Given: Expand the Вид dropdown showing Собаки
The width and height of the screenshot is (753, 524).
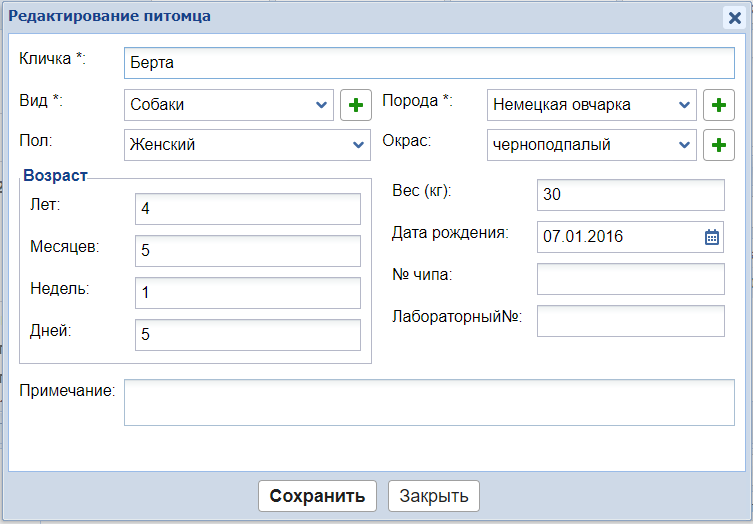Looking at the screenshot, I should point(229,105).
